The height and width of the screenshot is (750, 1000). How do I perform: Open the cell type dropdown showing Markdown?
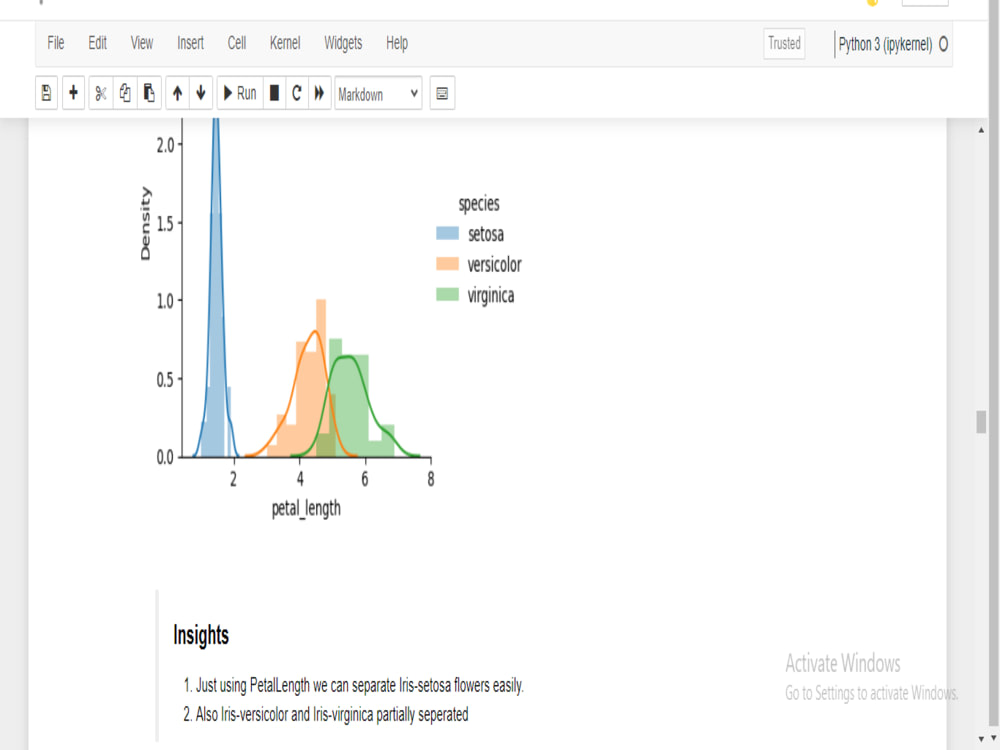coord(377,93)
